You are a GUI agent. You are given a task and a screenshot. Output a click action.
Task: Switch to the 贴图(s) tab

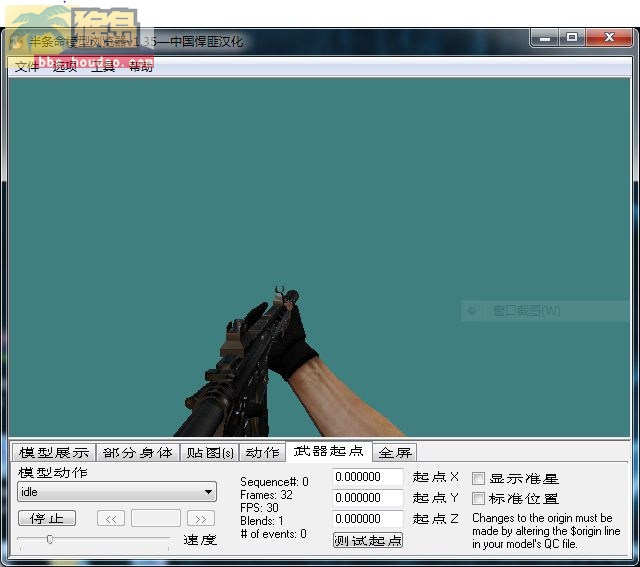(210, 452)
